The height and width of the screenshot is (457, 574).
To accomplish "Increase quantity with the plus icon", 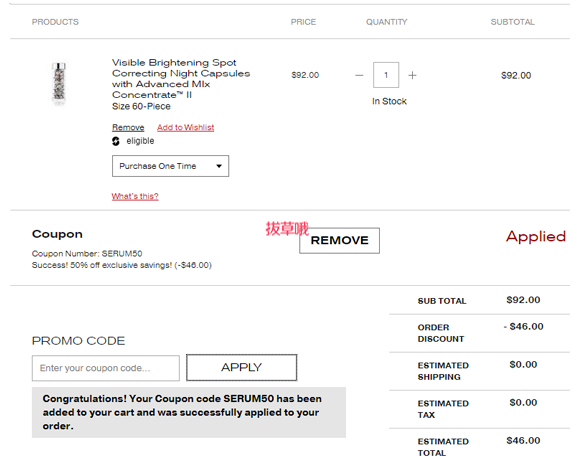I will coord(412,75).
